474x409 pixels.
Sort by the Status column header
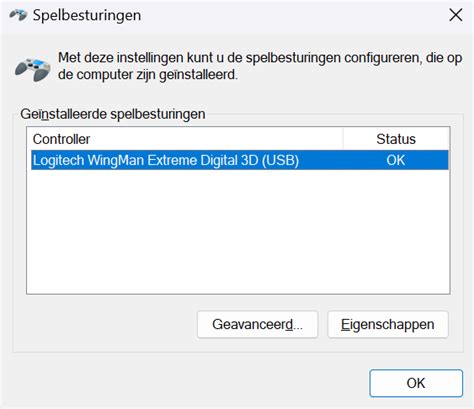pos(396,139)
